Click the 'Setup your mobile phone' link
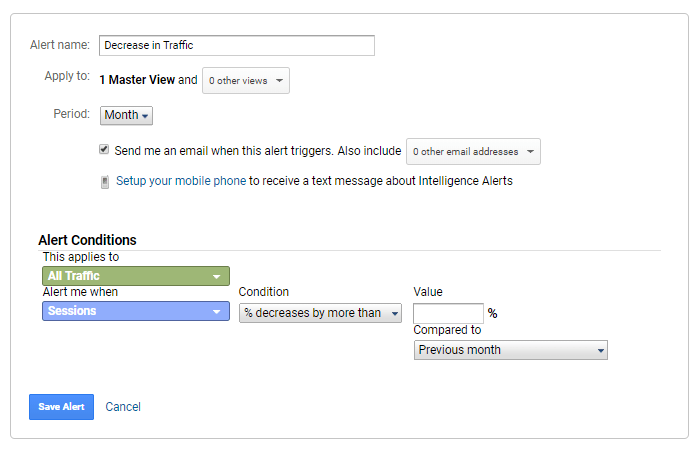The width and height of the screenshot is (698, 449). click(x=180, y=181)
